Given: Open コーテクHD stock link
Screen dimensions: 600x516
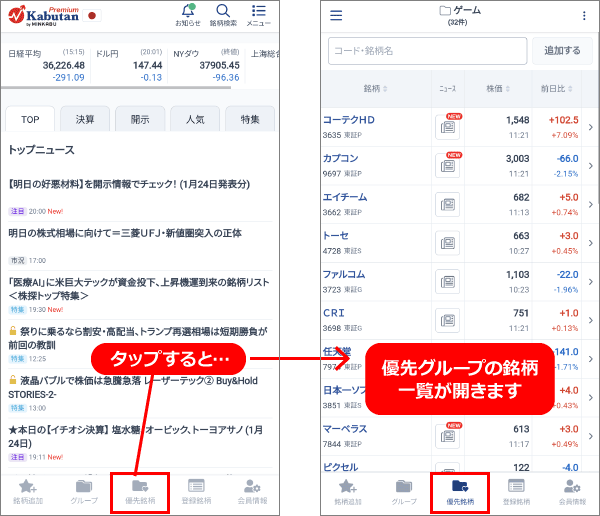Looking at the screenshot, I should coord(349,120).
